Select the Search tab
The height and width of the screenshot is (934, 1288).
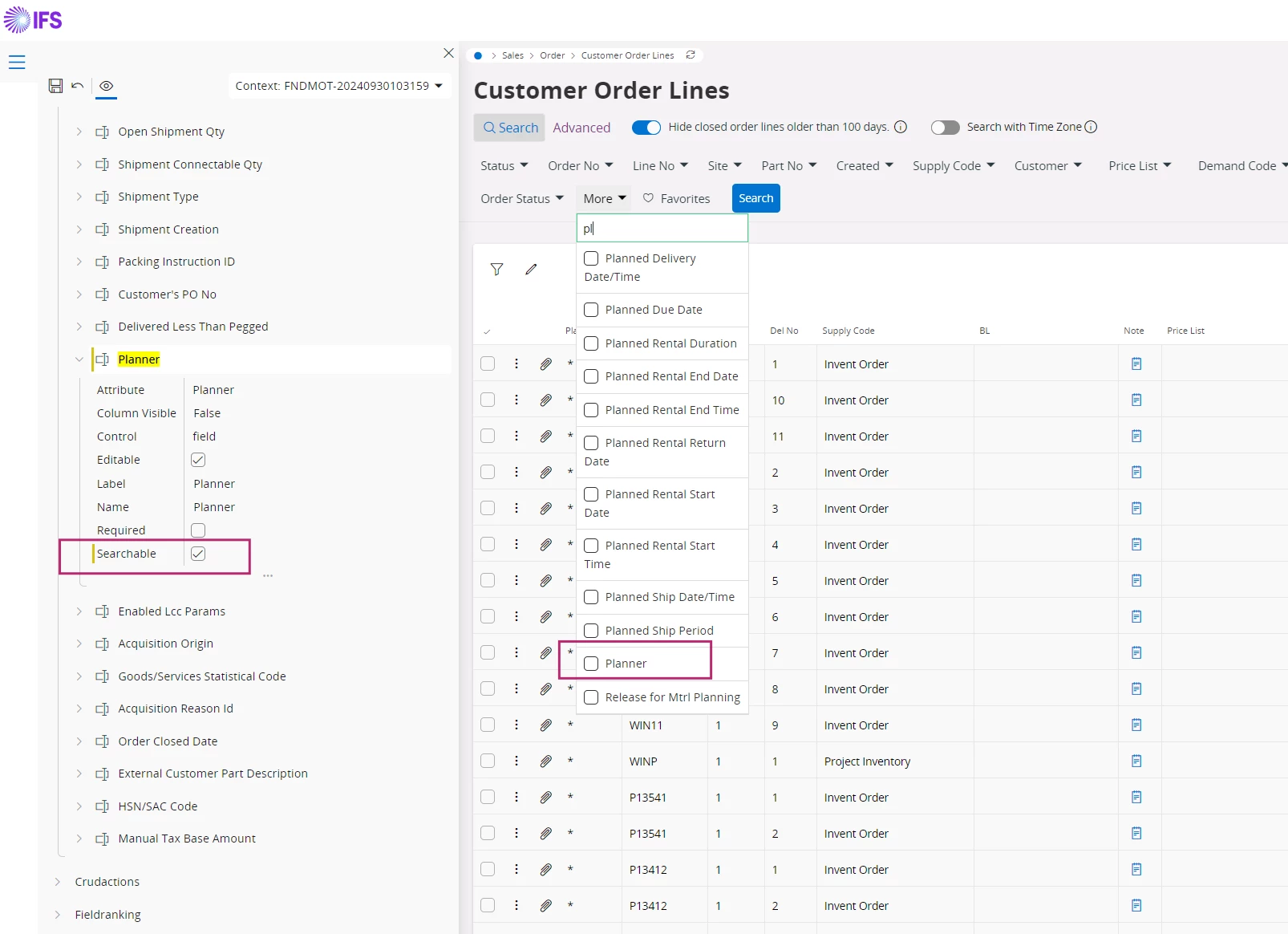(x=510, y=128)
